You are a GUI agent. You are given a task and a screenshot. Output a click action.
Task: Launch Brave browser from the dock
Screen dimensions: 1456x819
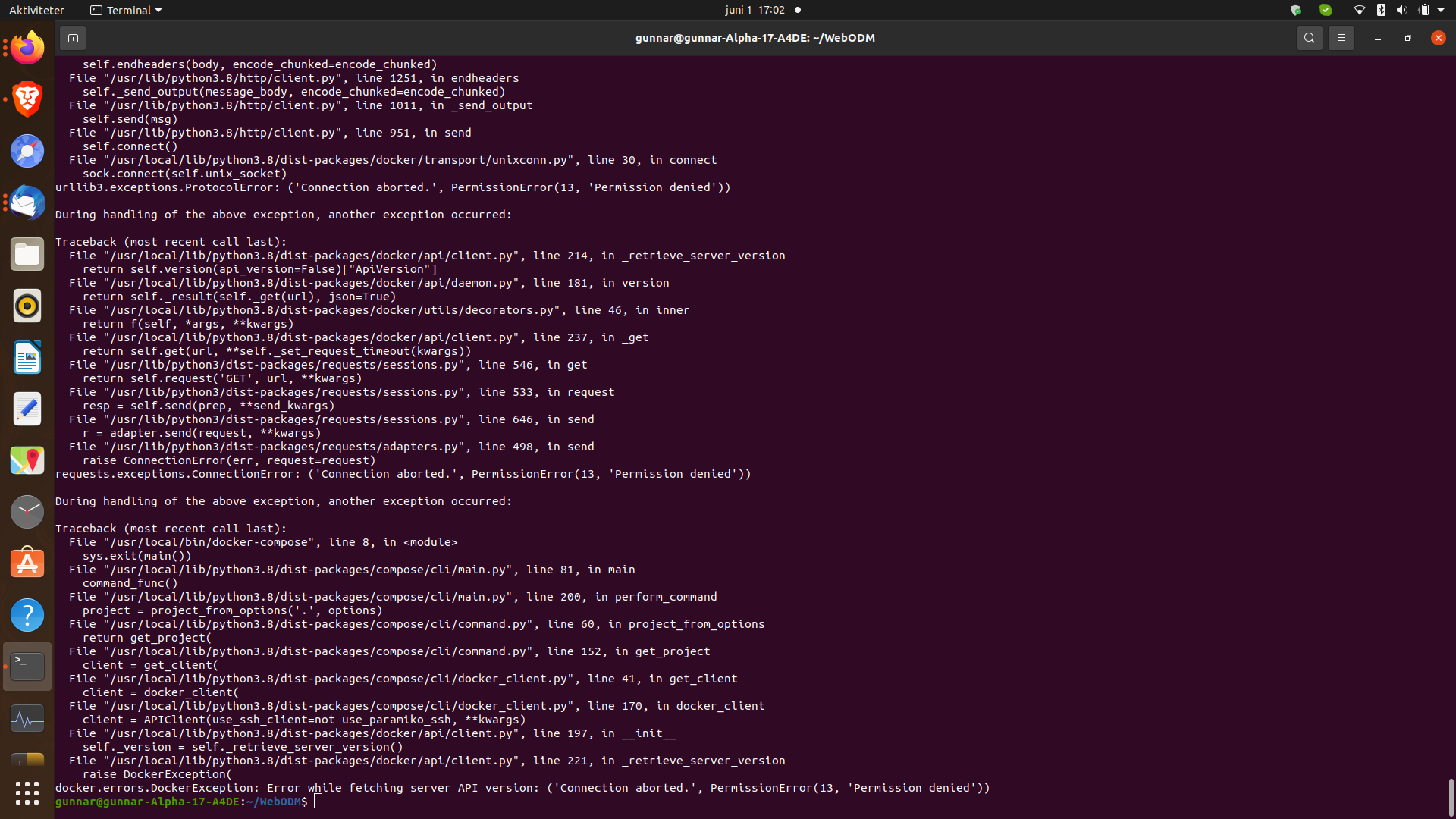point(27,99)
